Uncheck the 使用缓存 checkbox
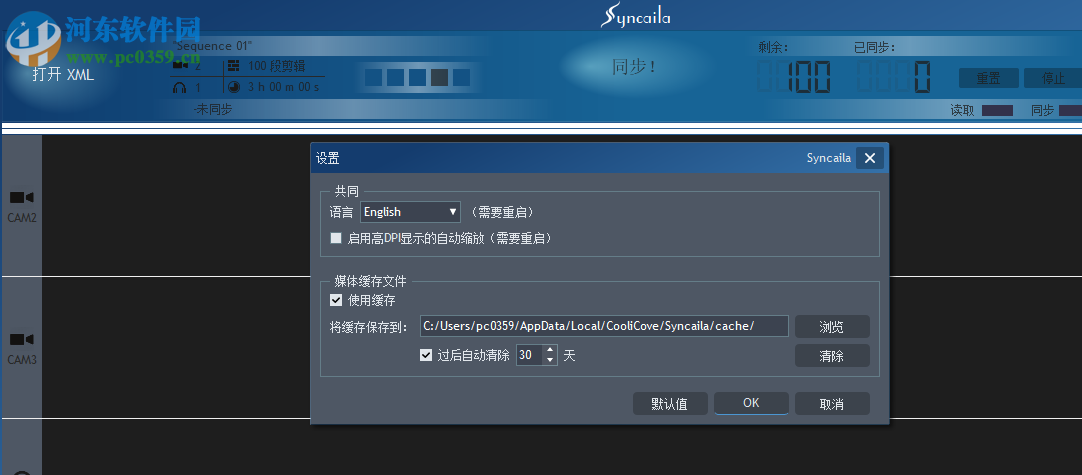Viewport: 1082px width, 475px height. tap(336, 300)
